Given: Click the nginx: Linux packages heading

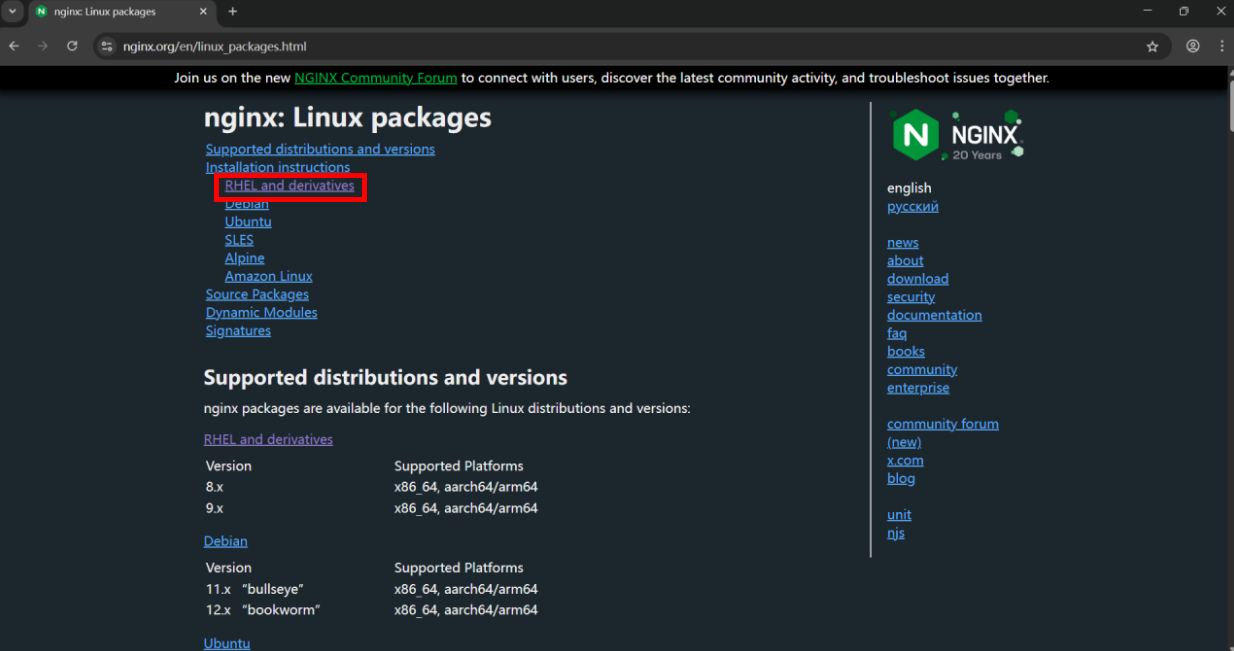Looking at the screenshot, I should click(348, 118).
